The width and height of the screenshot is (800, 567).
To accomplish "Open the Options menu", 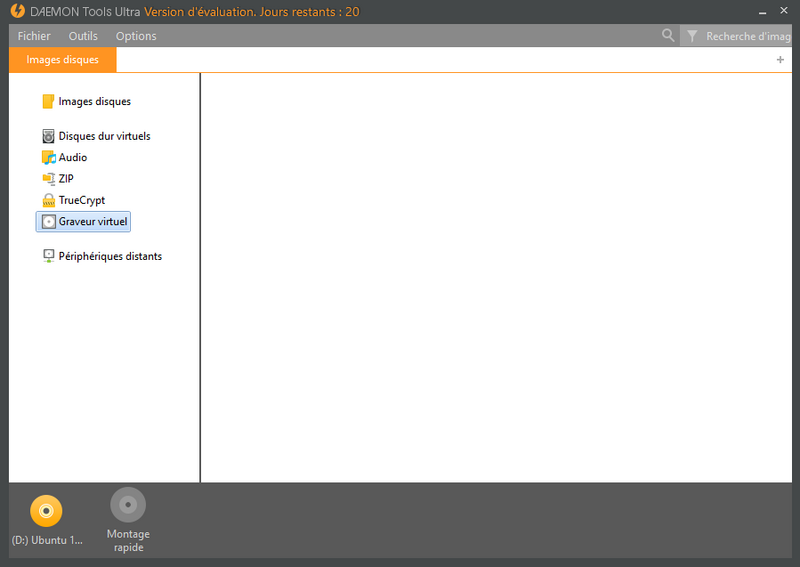I will [136, 36].
